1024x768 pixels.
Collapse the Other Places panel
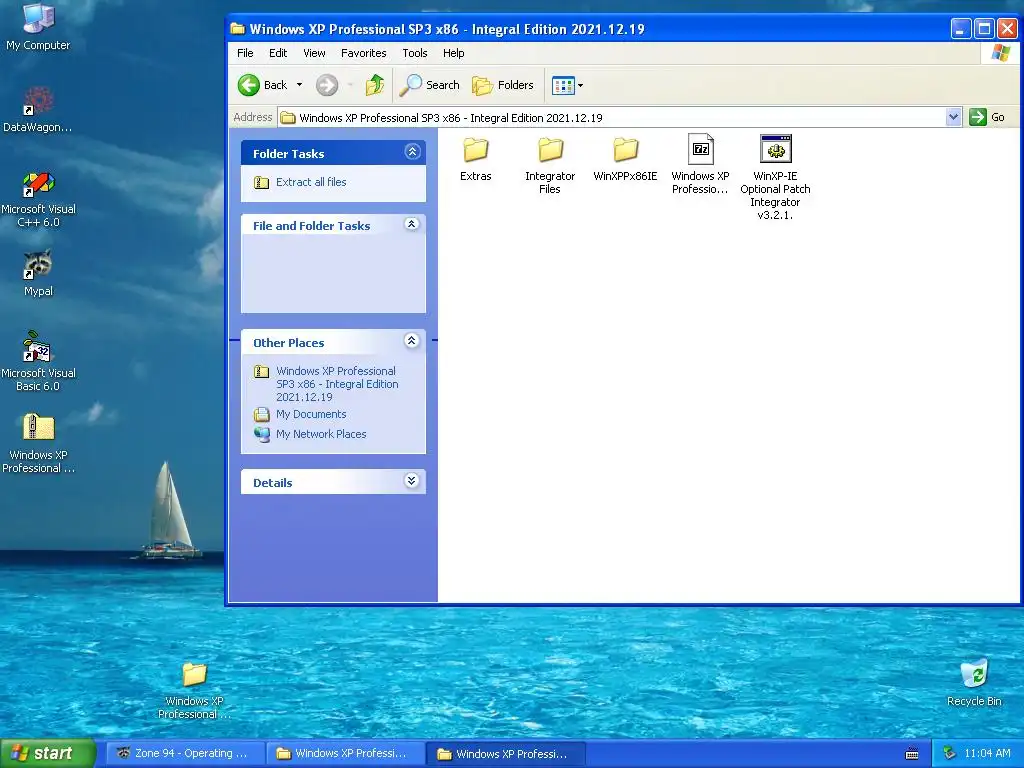(411, 341)
